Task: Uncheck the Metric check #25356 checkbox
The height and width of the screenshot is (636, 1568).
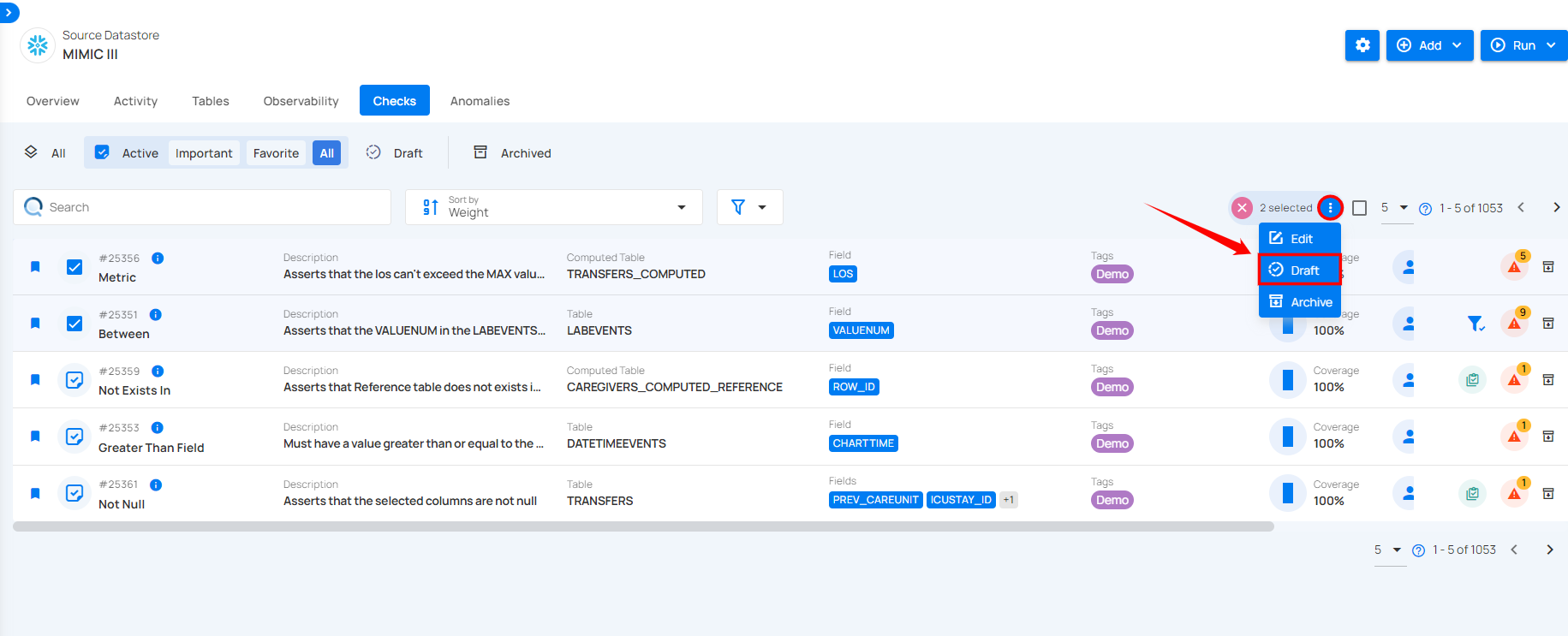Action: [75, 267]
